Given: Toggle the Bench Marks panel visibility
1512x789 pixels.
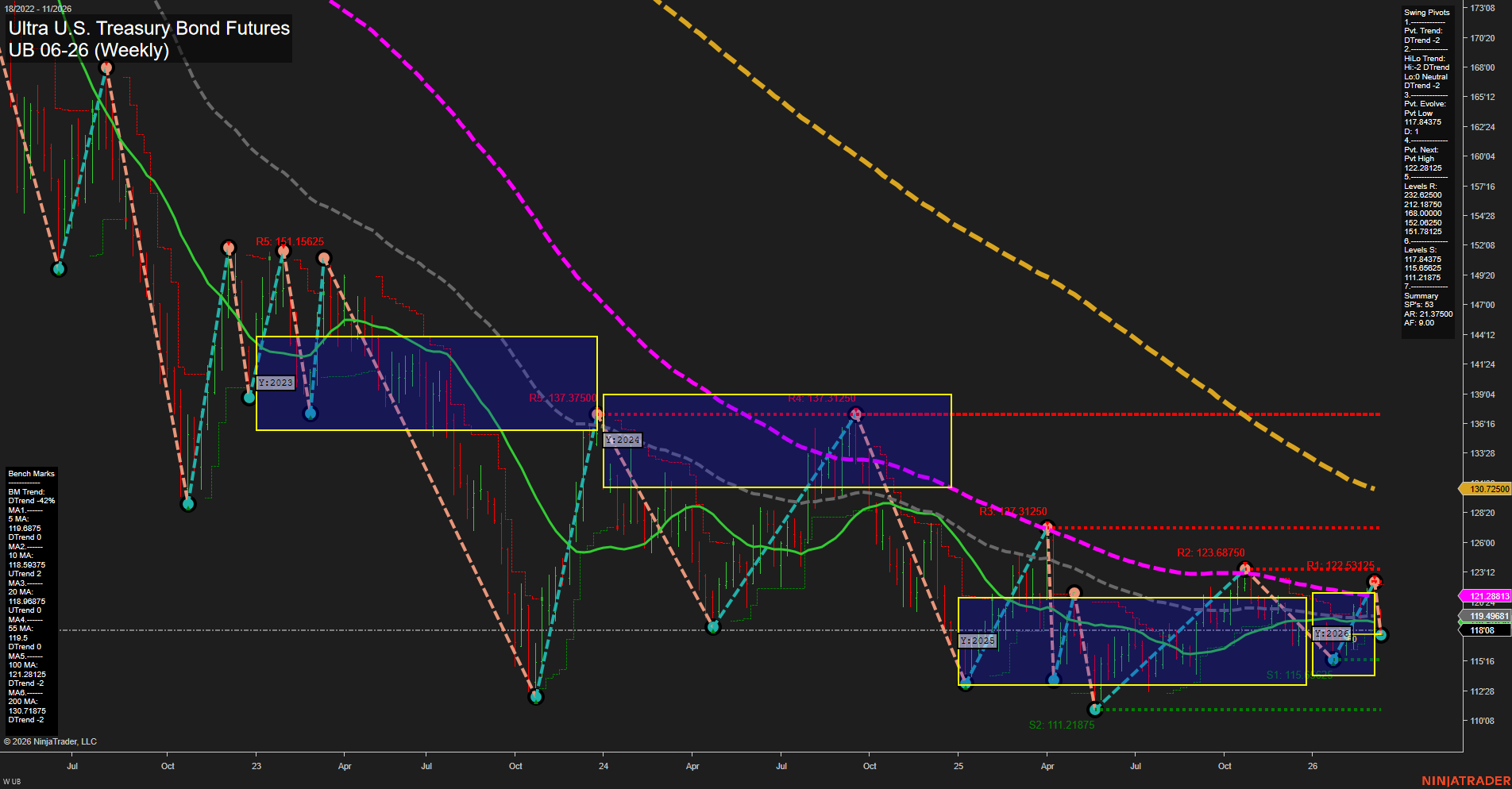Looking at the screenshot, I should pyautogui.click(x=30, y=473).
